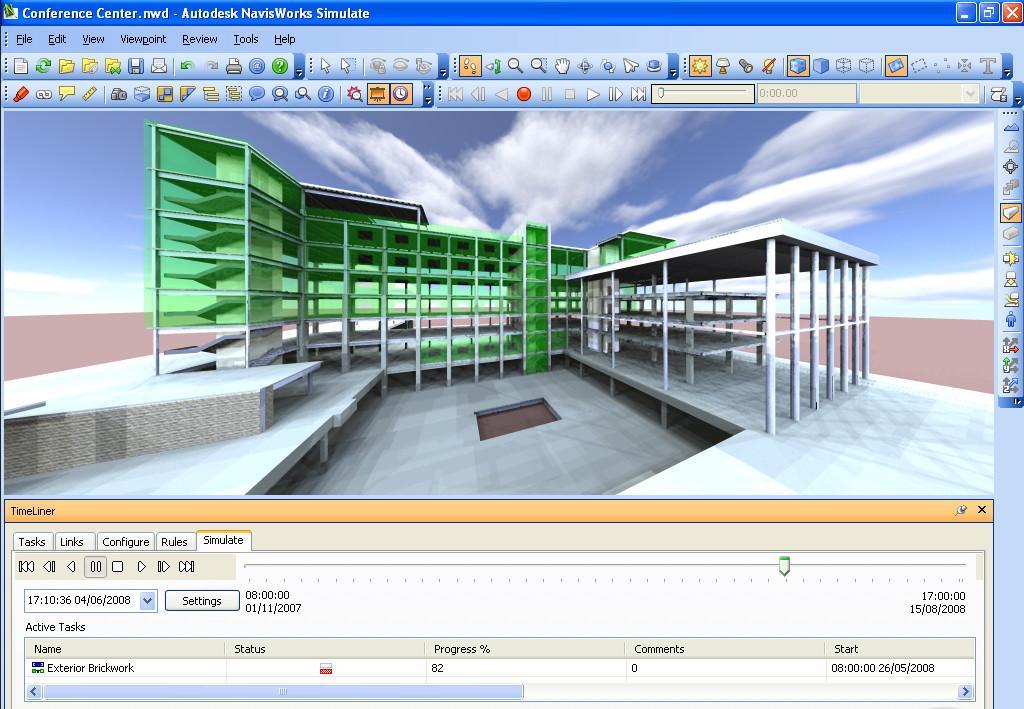1024x709 pixels.
Task: Select the Pan tool in the navigation toolbar
Action: click(562, 67)
